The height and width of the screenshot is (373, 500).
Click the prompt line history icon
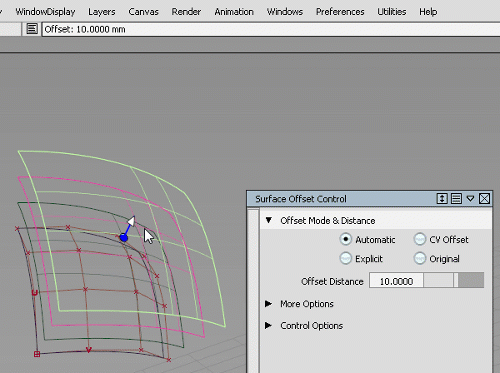(x=32, y=29)
